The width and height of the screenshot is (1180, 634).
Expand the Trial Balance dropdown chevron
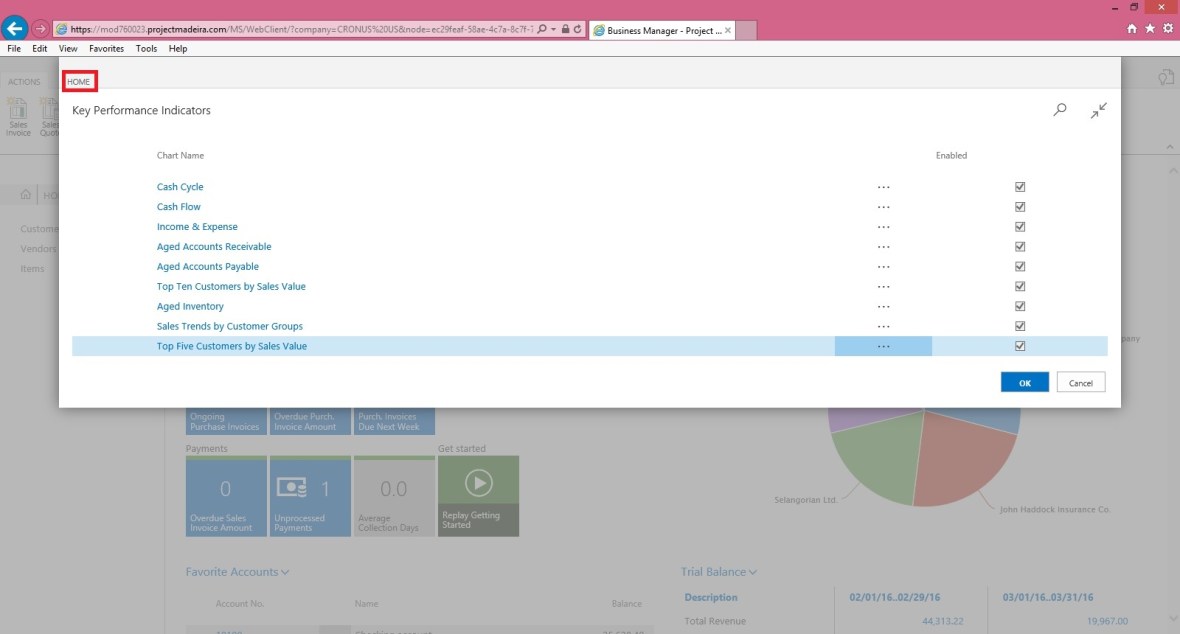[x=753, y=572]
